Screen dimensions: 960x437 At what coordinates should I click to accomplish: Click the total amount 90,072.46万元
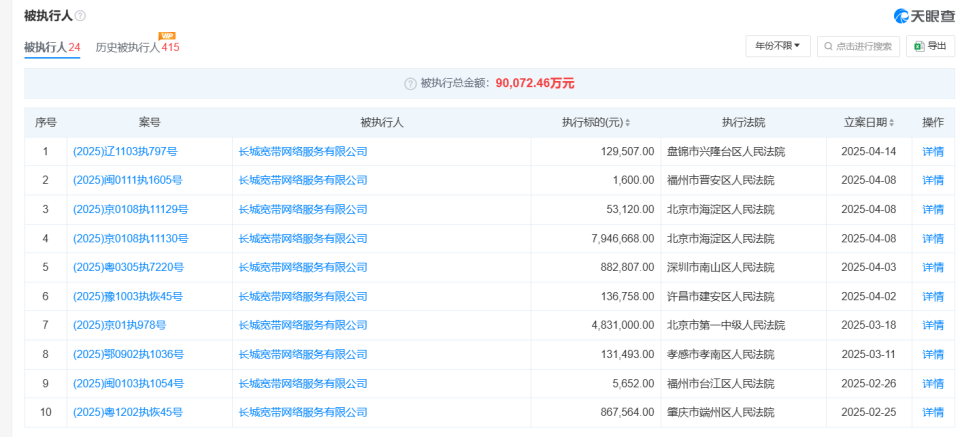click(535, 84)
